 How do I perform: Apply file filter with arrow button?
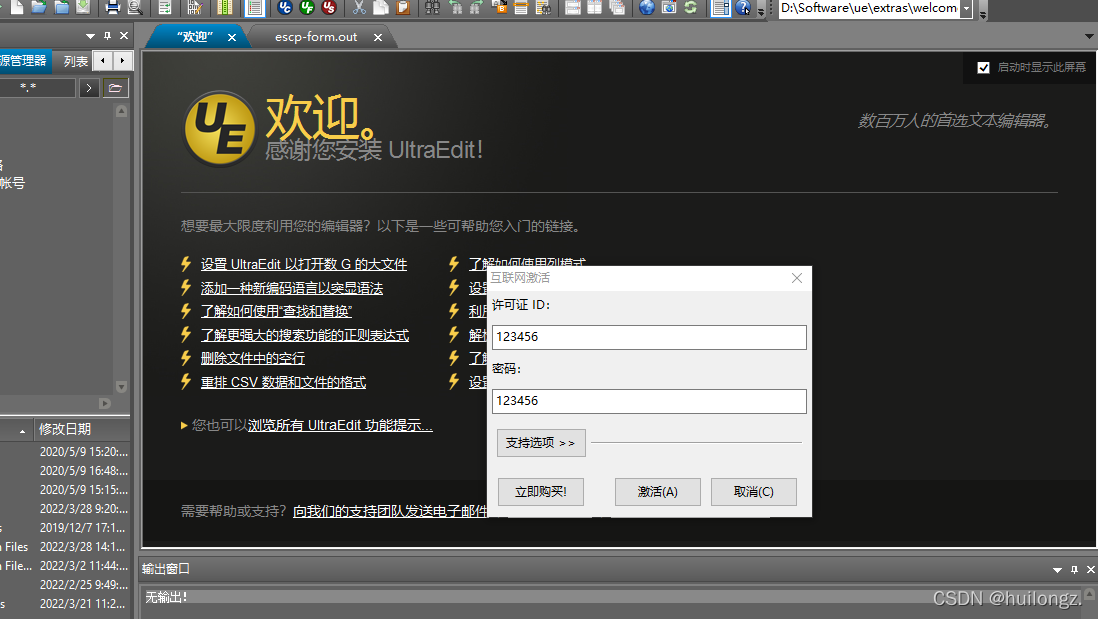point(88,88)
